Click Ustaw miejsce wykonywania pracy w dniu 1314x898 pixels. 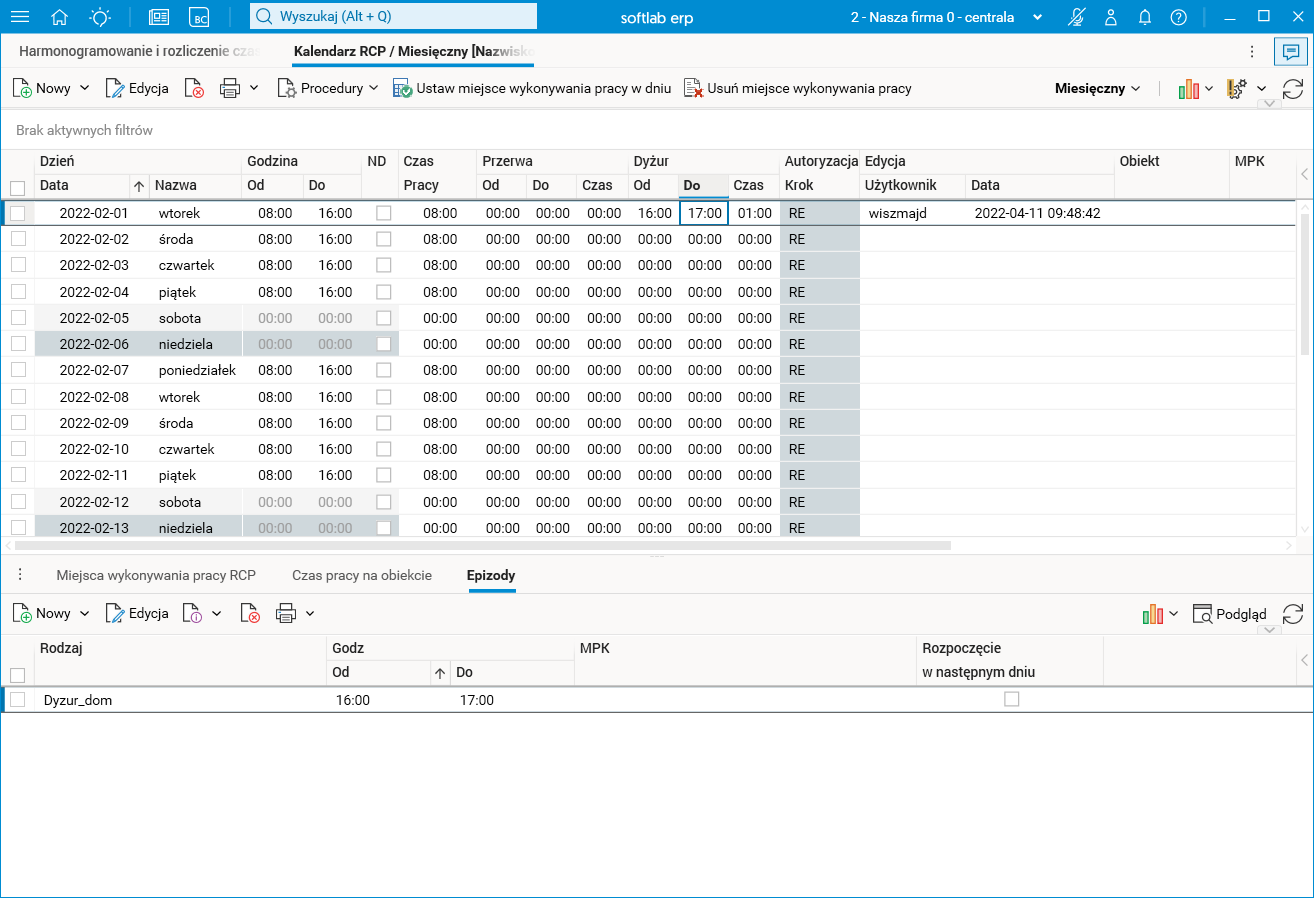pos(532,88)
